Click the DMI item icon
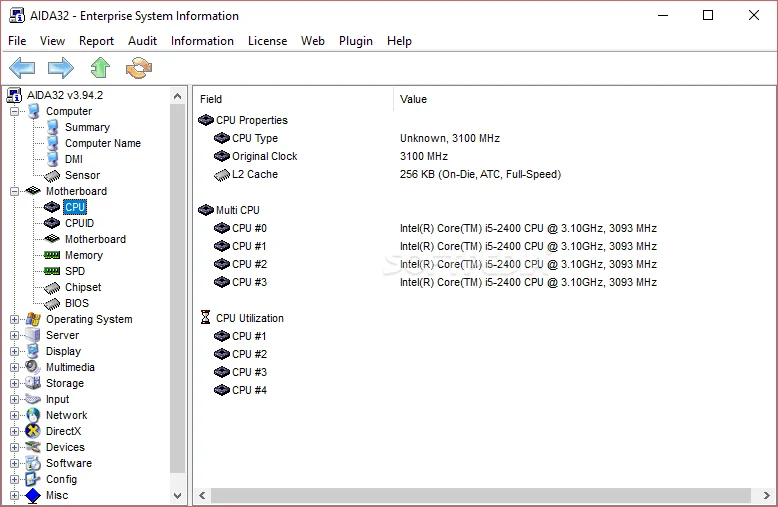 [x=53, y=159]
